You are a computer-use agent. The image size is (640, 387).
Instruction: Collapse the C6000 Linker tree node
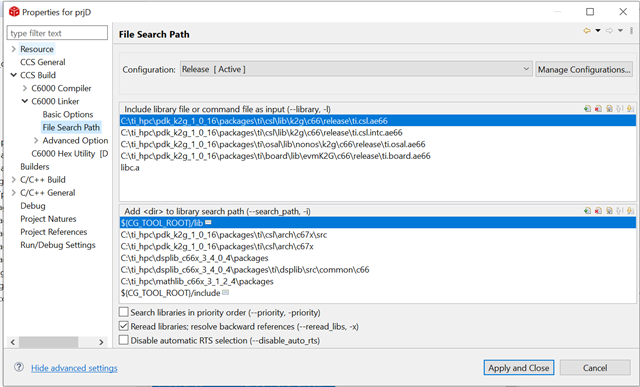25,101
